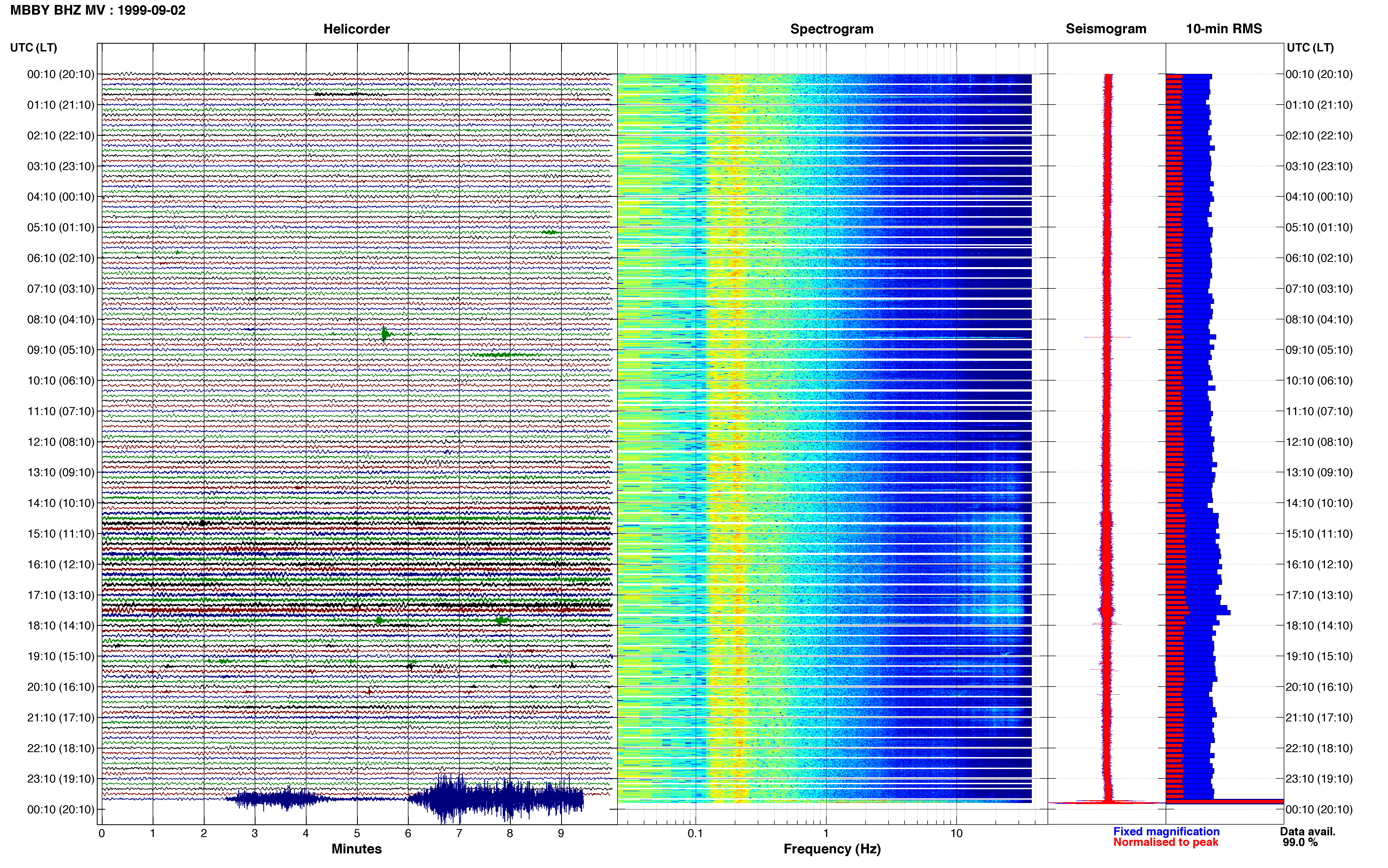Click helicorder minute tick '9'

[x=561, y=833]
